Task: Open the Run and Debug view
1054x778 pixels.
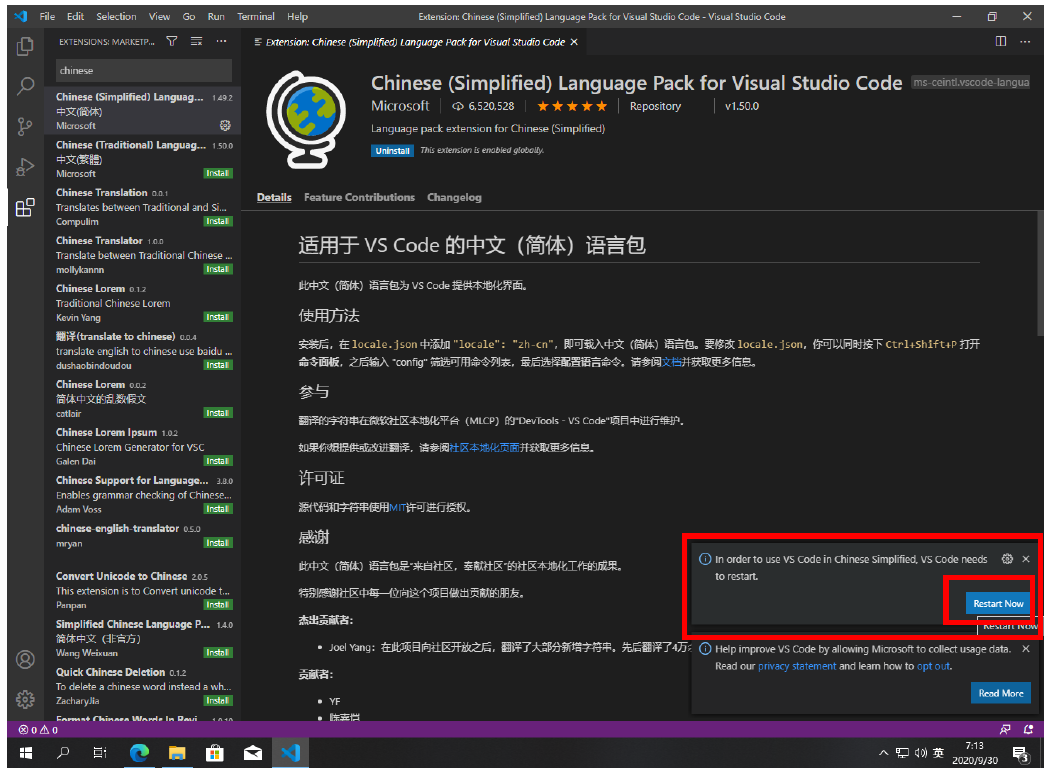Action: coord(26,167)
